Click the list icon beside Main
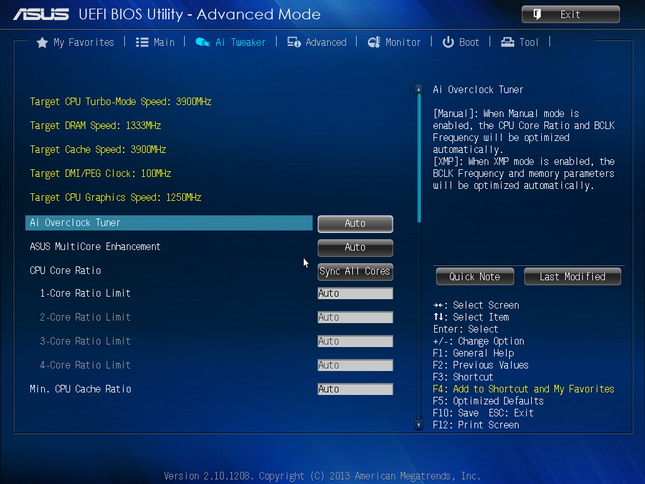The image size is (645, 484). pos(142,42)
